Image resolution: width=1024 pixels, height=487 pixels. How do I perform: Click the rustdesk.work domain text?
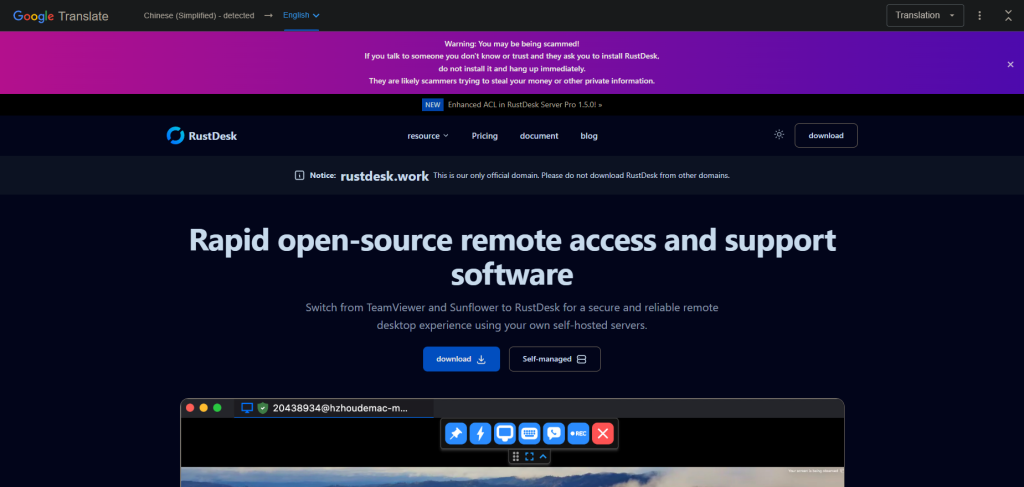pos(385,176)
